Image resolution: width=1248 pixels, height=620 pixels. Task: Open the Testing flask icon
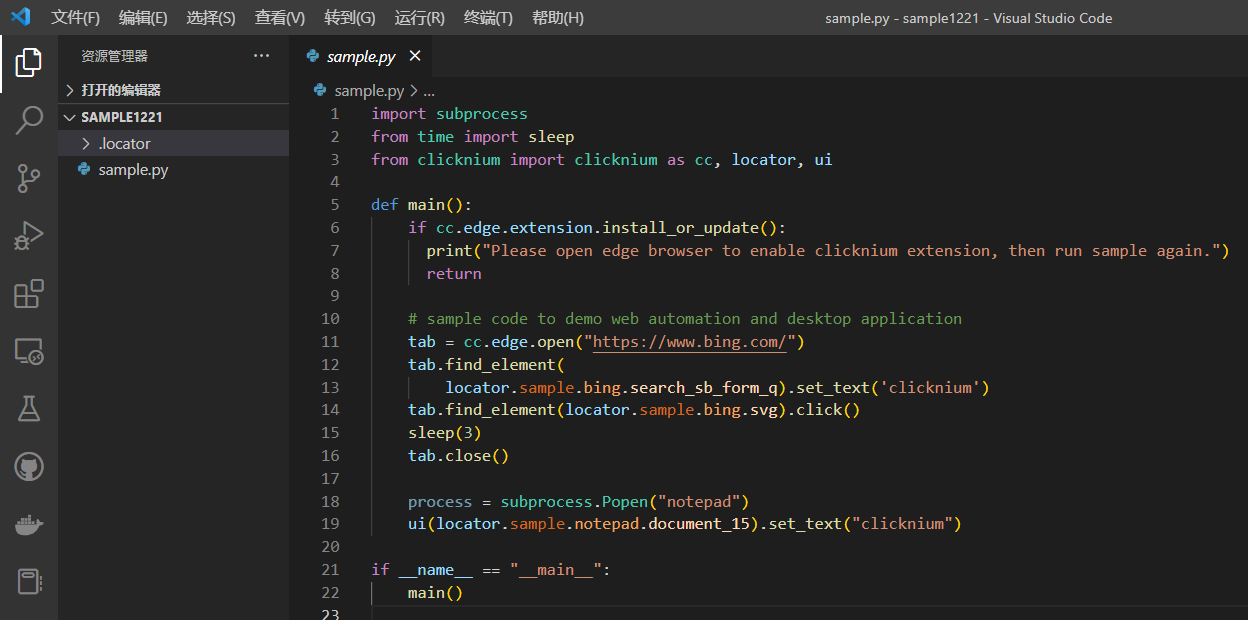[28, 408]
